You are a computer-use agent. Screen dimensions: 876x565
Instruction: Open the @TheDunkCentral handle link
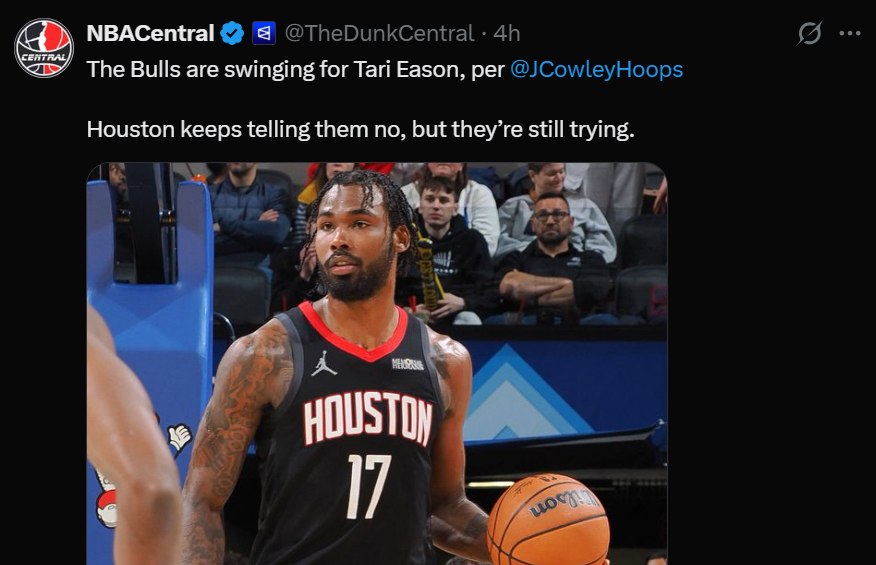tap(379, 34)
